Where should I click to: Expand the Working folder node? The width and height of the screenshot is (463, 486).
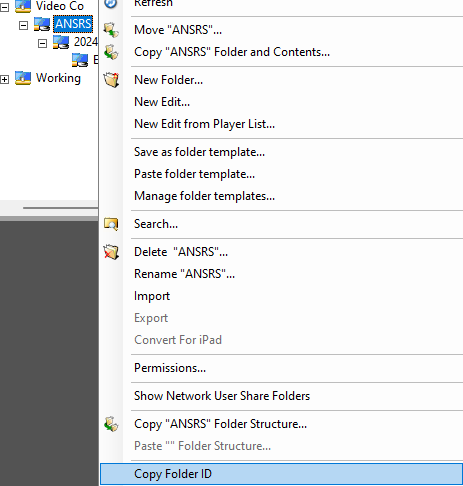click(x=5, y=79)
